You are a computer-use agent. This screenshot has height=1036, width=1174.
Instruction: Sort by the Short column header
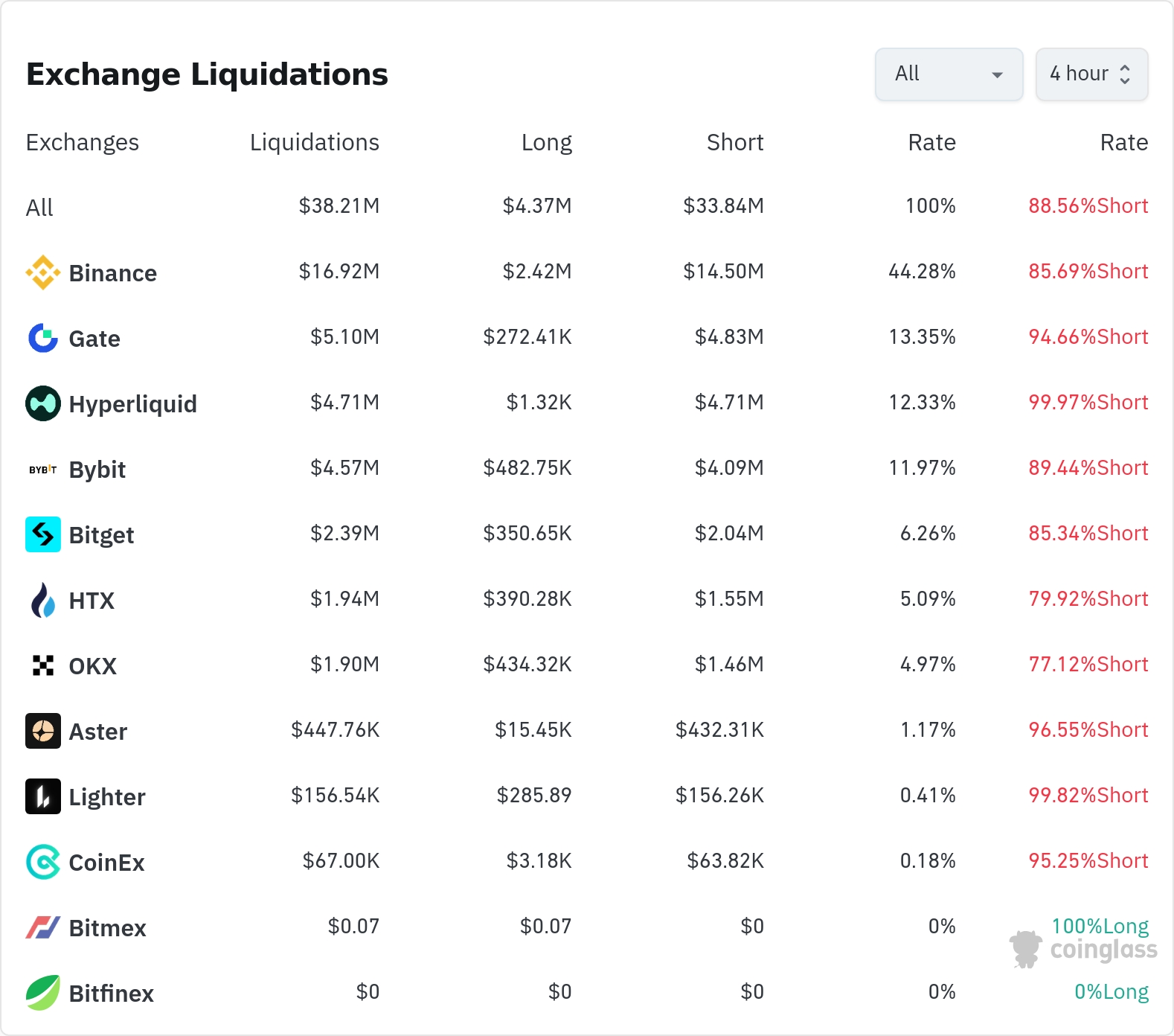pos(734,142)
